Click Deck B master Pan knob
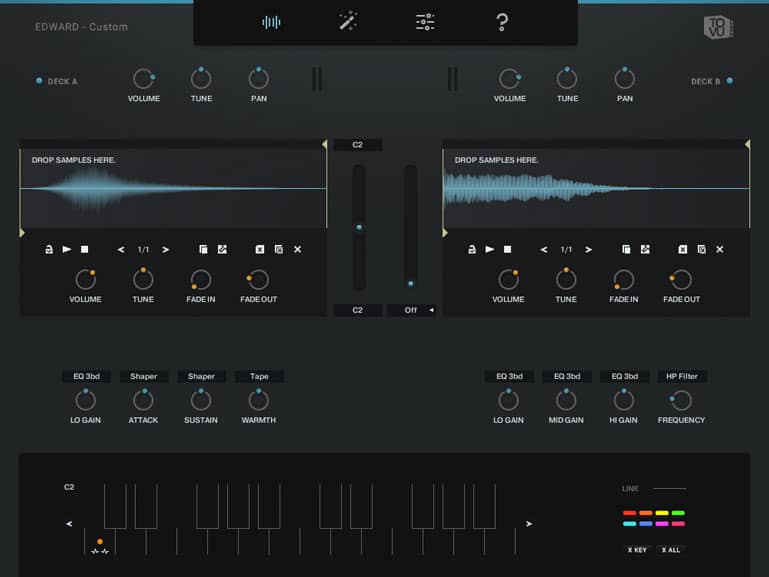769x577 pixels. click(625, 78)
